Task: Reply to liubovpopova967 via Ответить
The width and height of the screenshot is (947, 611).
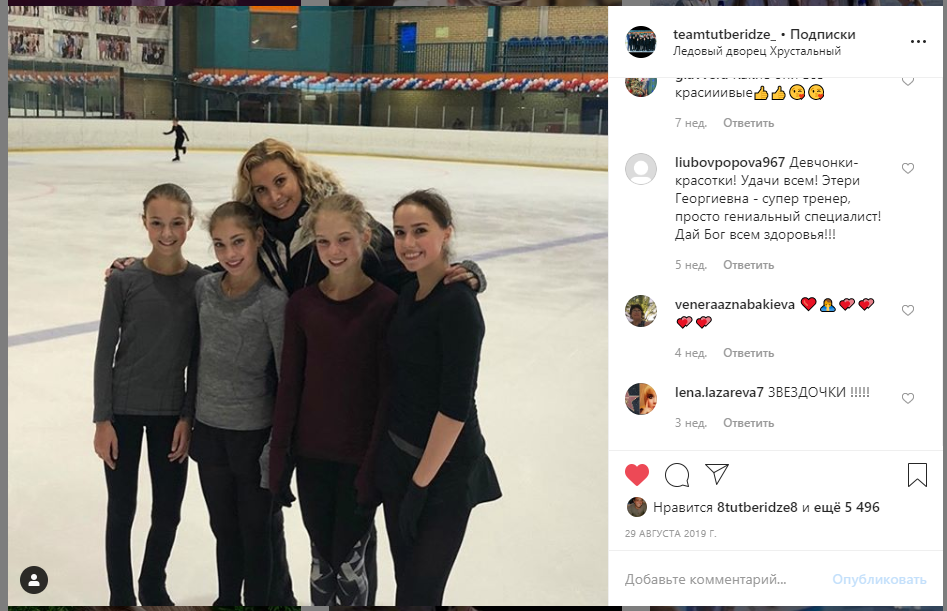Action: pyautogui.click(x=748, y=265)
